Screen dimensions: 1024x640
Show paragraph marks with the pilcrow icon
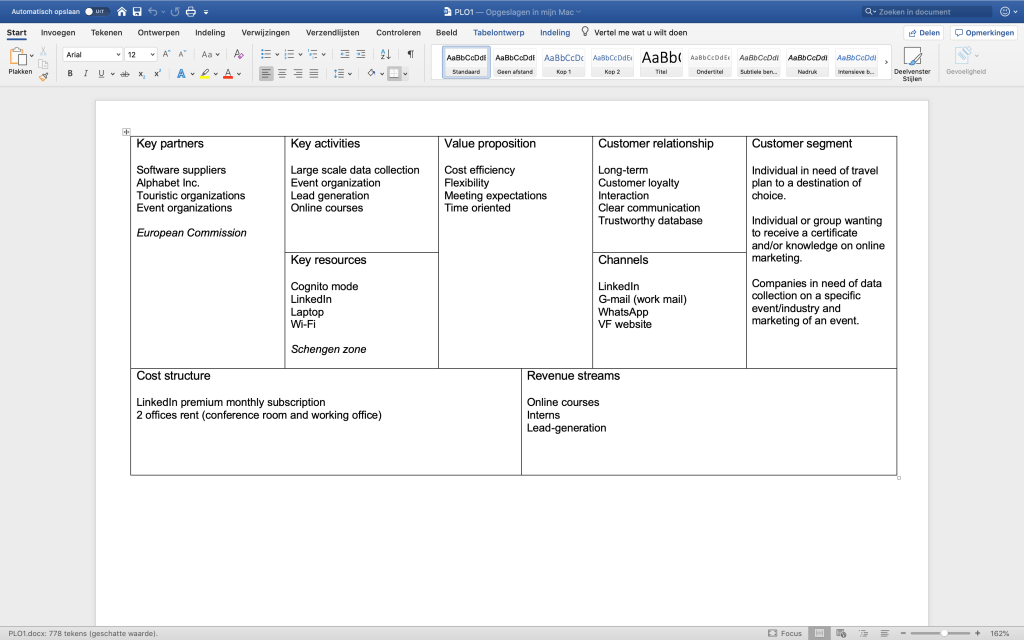[x=410, y=54]
